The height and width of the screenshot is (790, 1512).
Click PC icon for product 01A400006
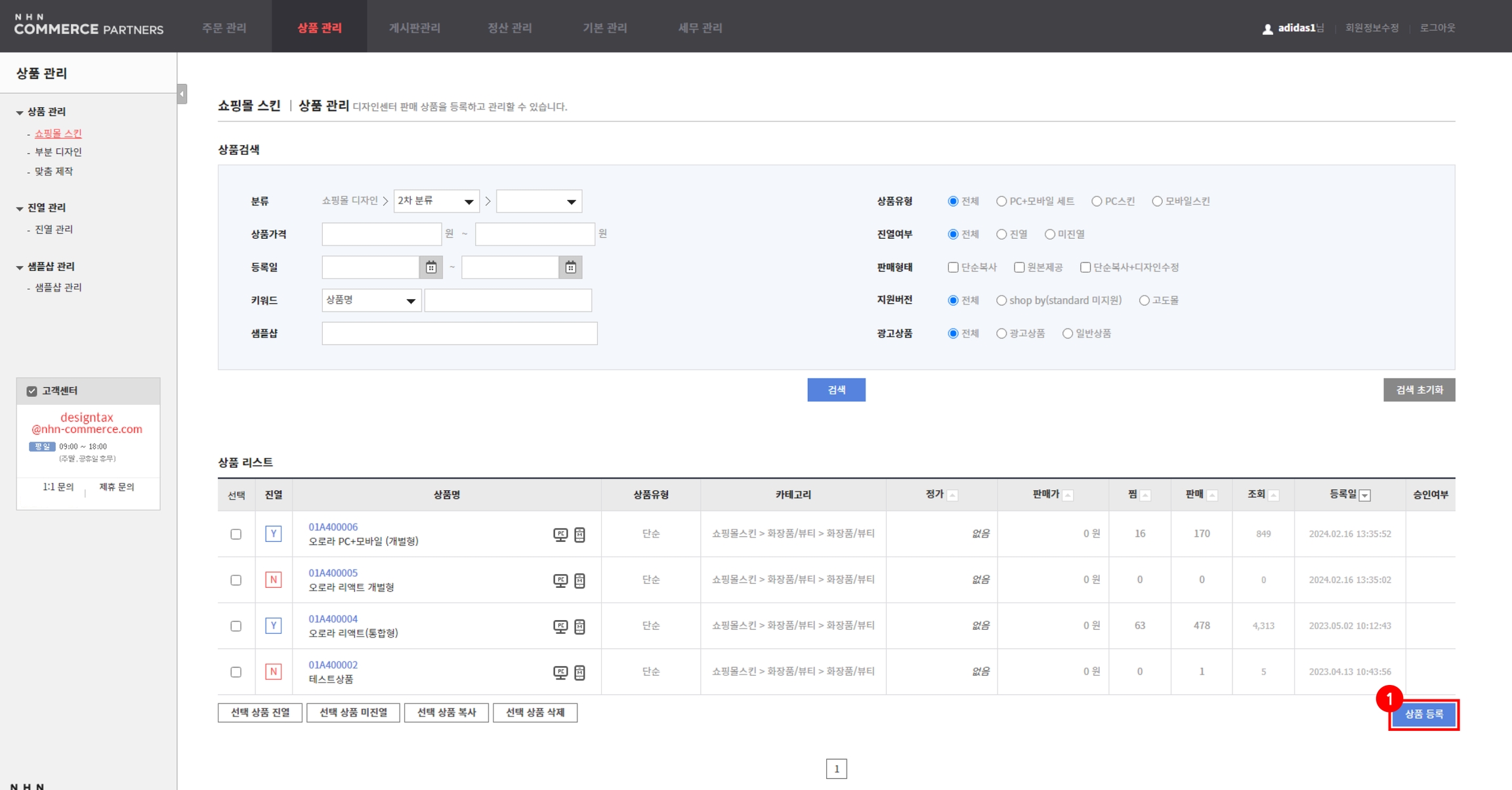pyautogui.click(x=560, y=534)
